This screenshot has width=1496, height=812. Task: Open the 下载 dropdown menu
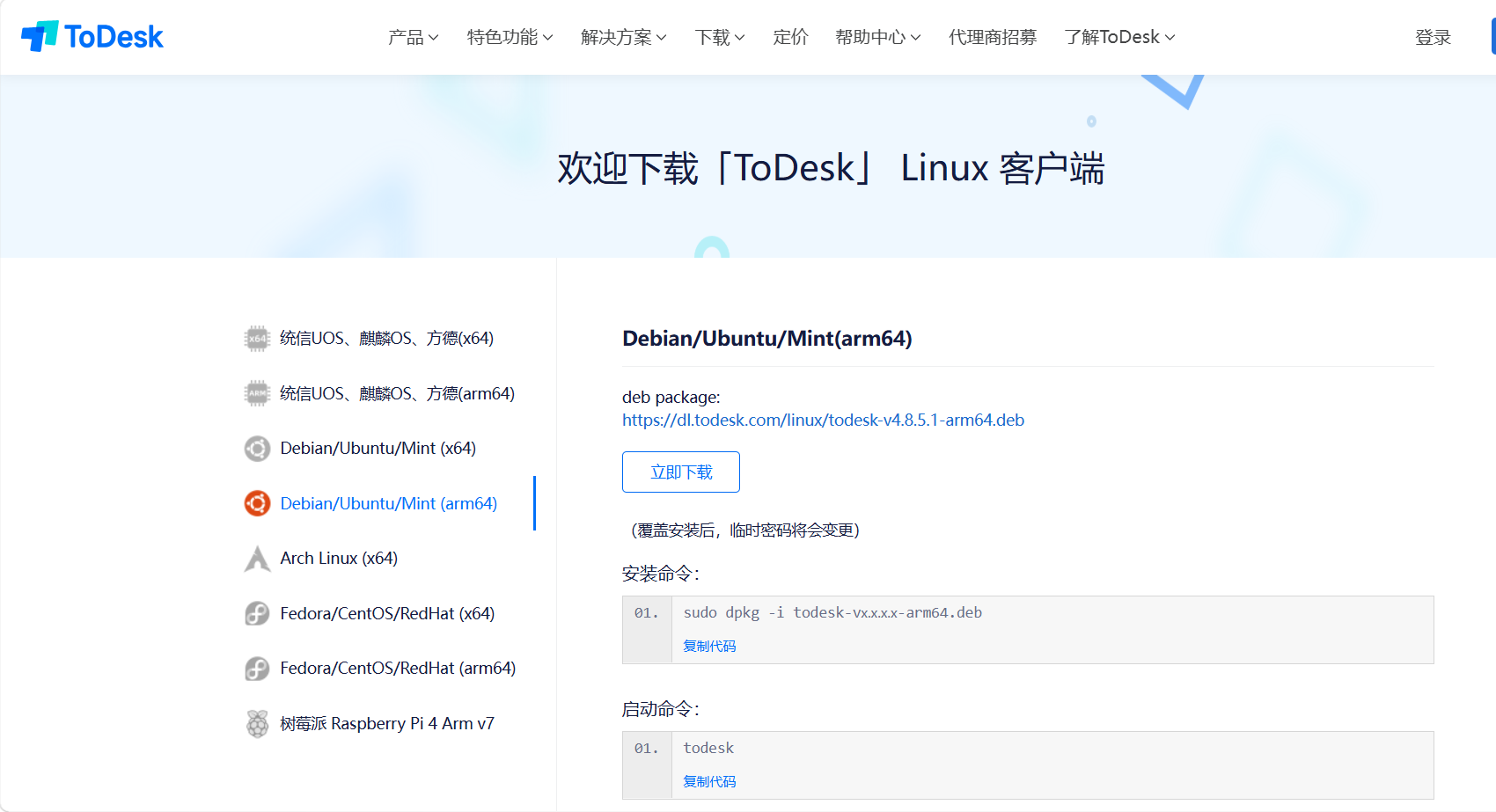pyautogui.click(x=720, y=37)
